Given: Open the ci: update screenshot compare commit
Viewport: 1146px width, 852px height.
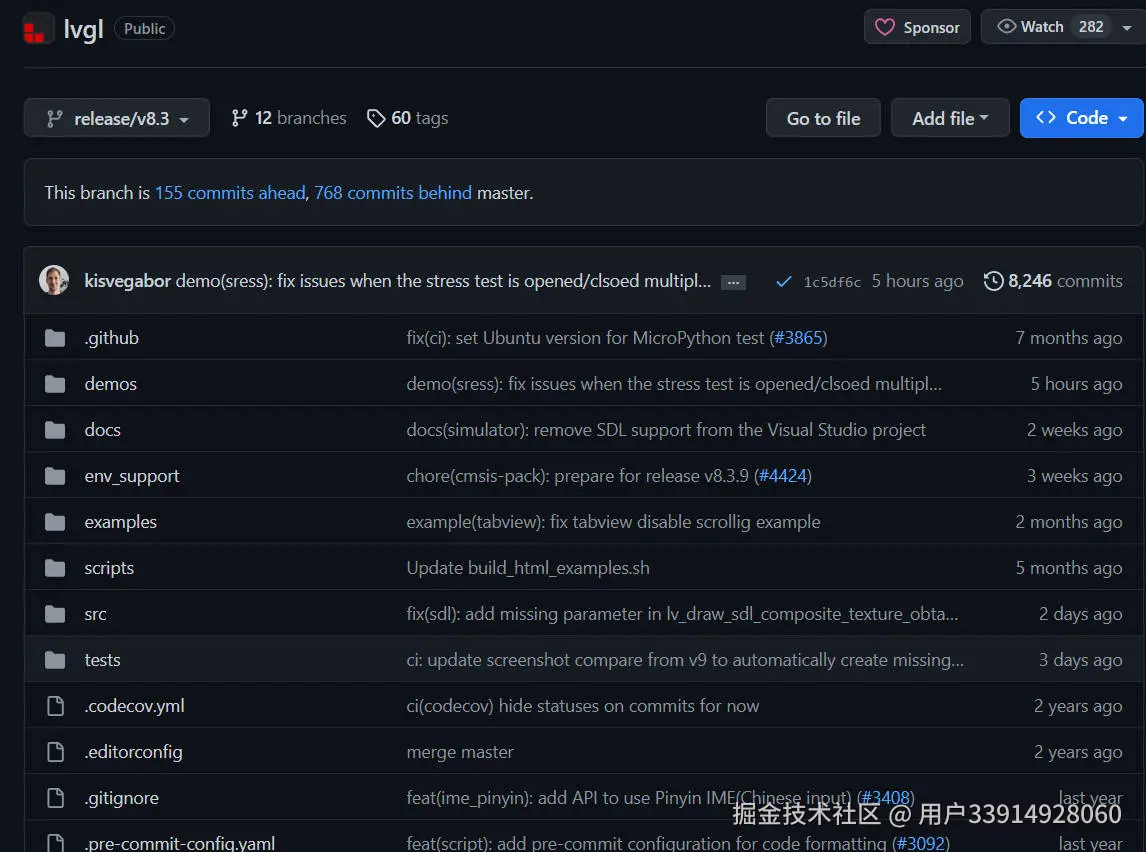Looking at the screenshot, I should 685,660.
